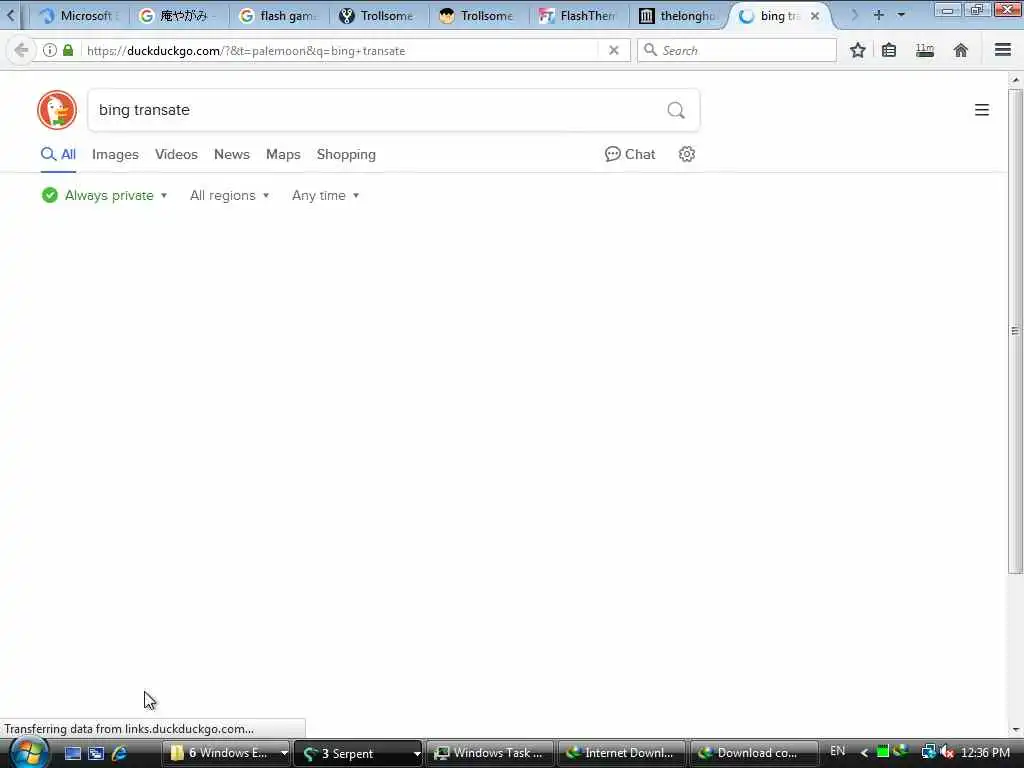This screenshot has height=768, width=1024.
Task: Switch to the flash gam... Google tab
Action: (280, 16)
